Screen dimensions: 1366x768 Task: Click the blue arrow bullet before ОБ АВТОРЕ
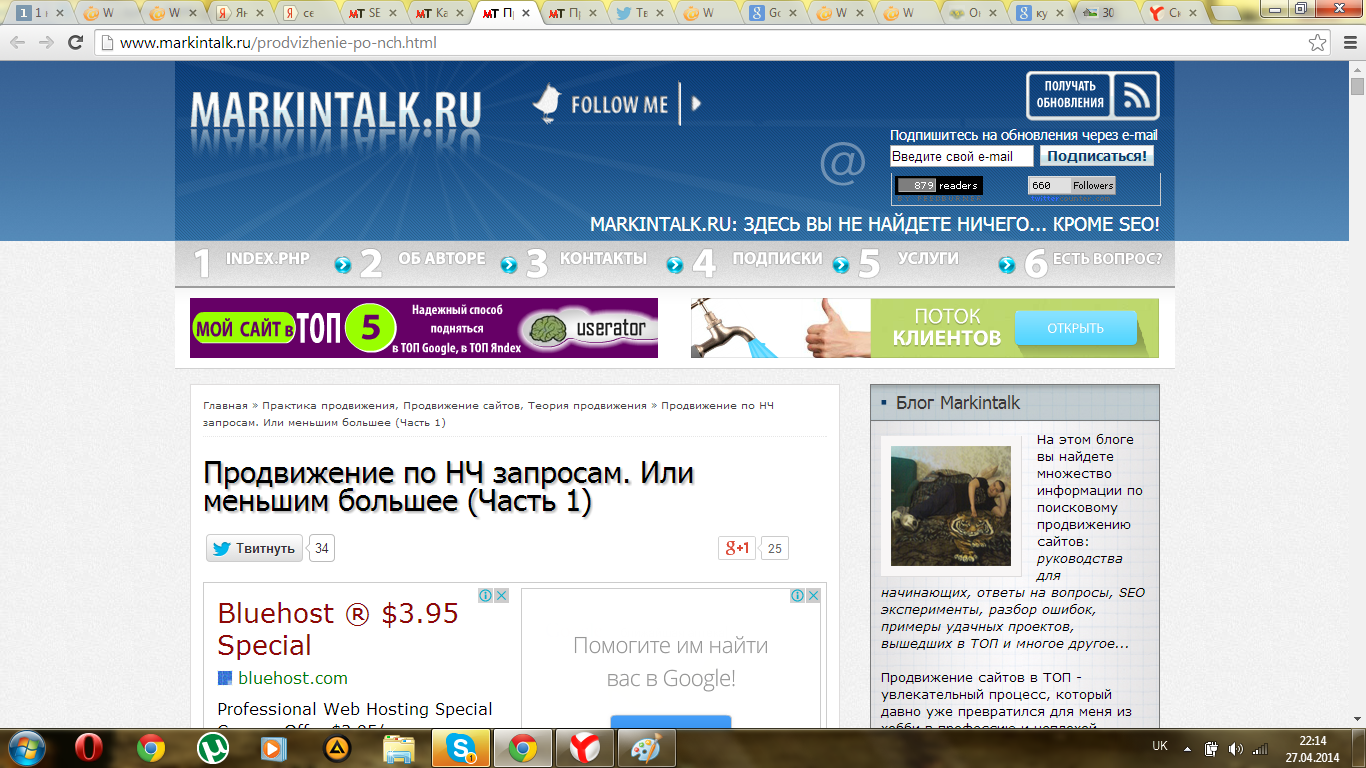[x=343, y=265]
